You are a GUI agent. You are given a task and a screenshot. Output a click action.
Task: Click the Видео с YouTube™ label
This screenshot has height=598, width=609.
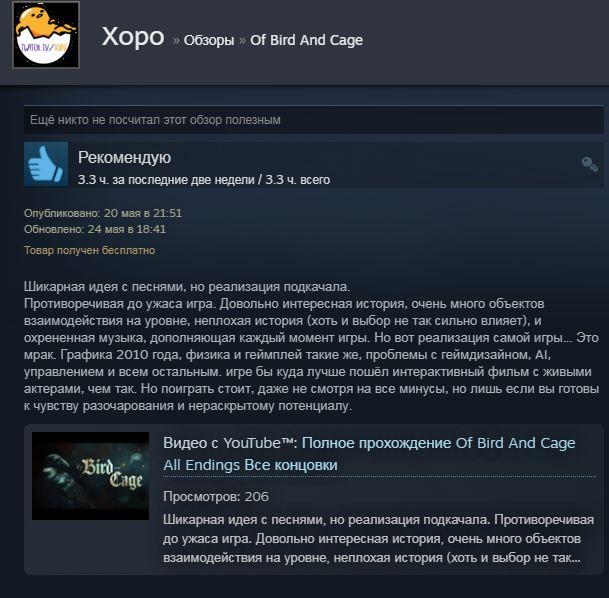(230, 443)
